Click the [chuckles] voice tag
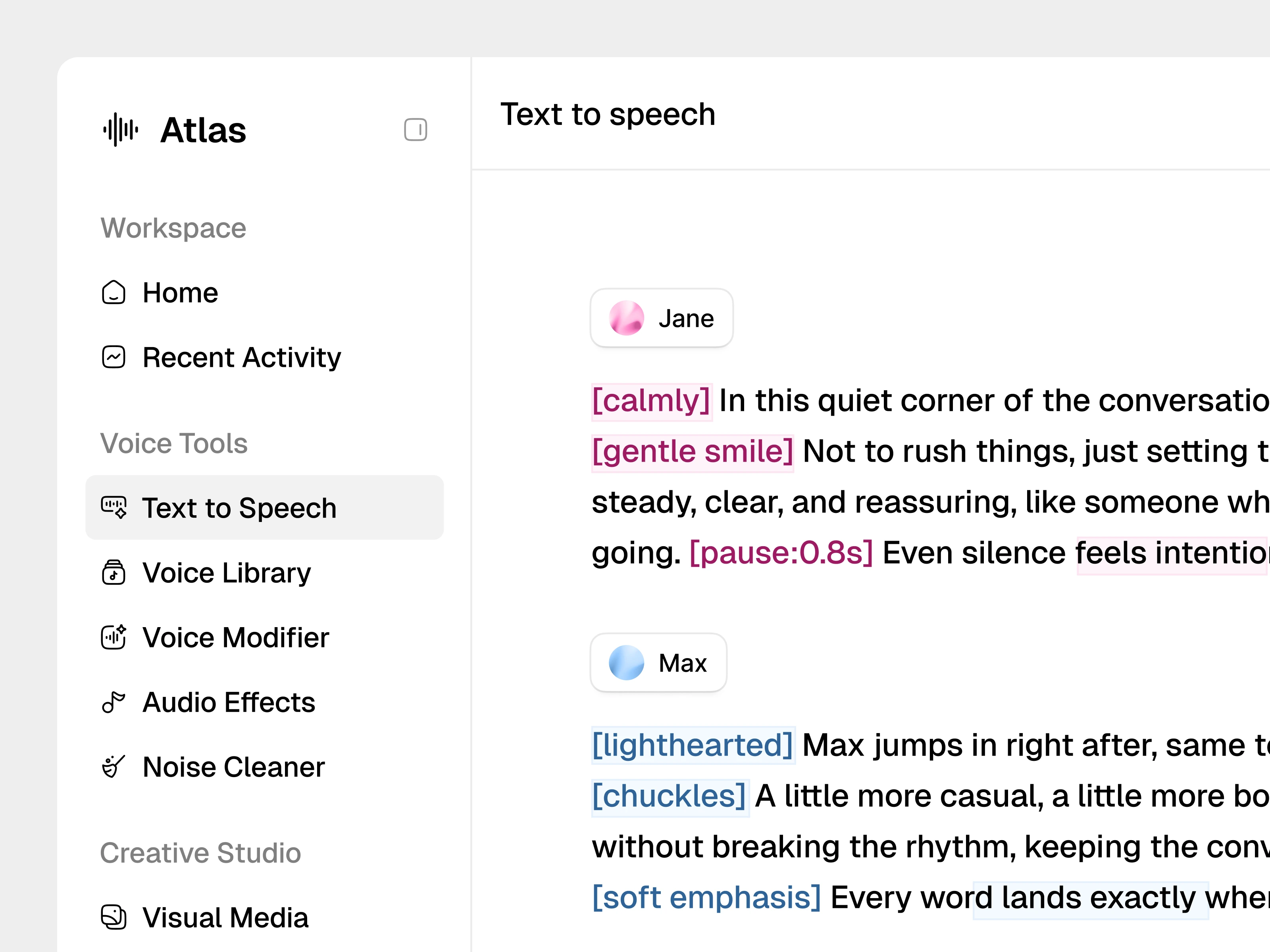 coord(669,796)
